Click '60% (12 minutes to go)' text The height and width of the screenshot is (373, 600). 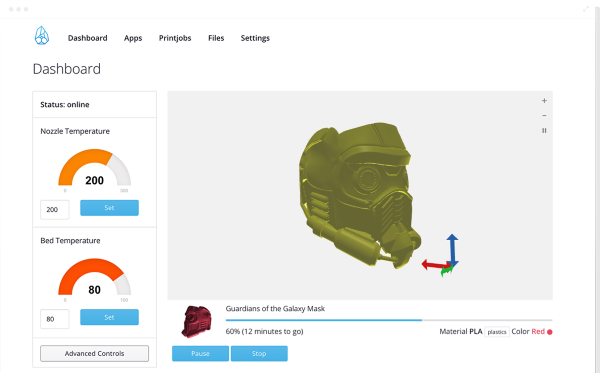[x=264, y=331]
